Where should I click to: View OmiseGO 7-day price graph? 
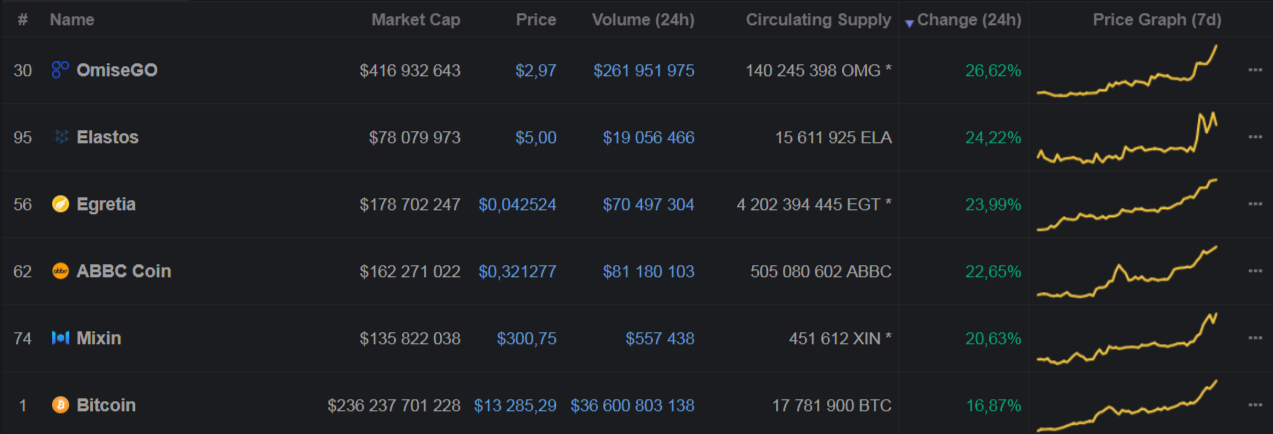click(x=1128, y=70)
